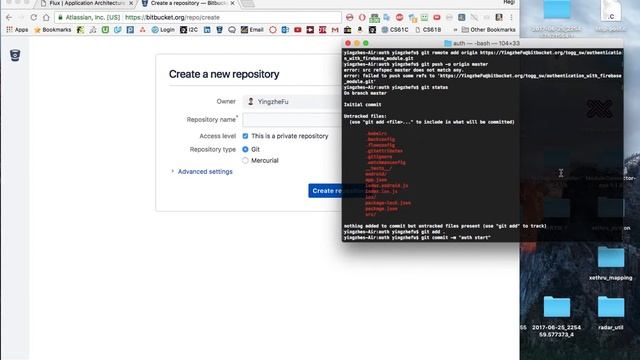Viewport: 640px width, 360px height.
Task: Reload the Bitbucket create page
Action: (x=33, y=18)
